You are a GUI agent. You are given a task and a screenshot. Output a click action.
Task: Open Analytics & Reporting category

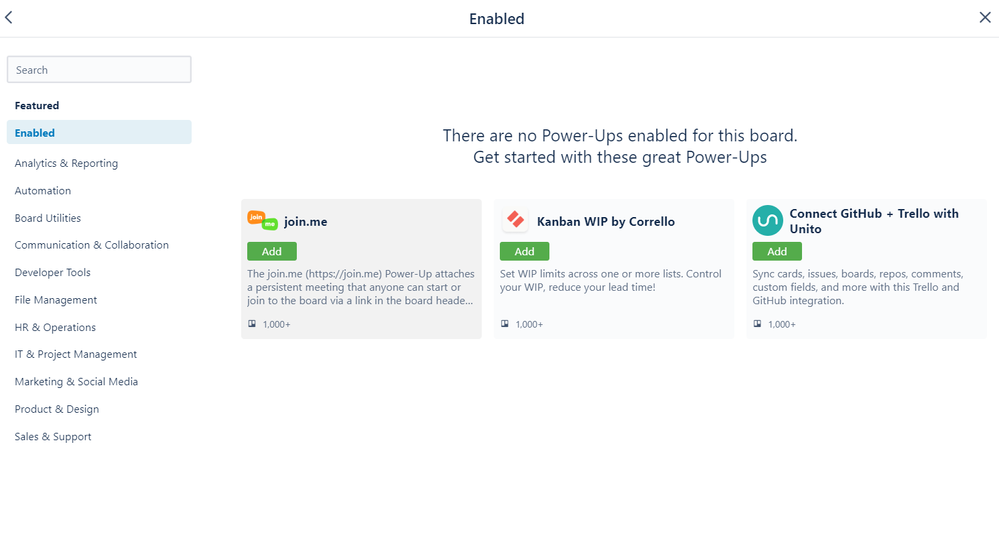tap(66, 163)
